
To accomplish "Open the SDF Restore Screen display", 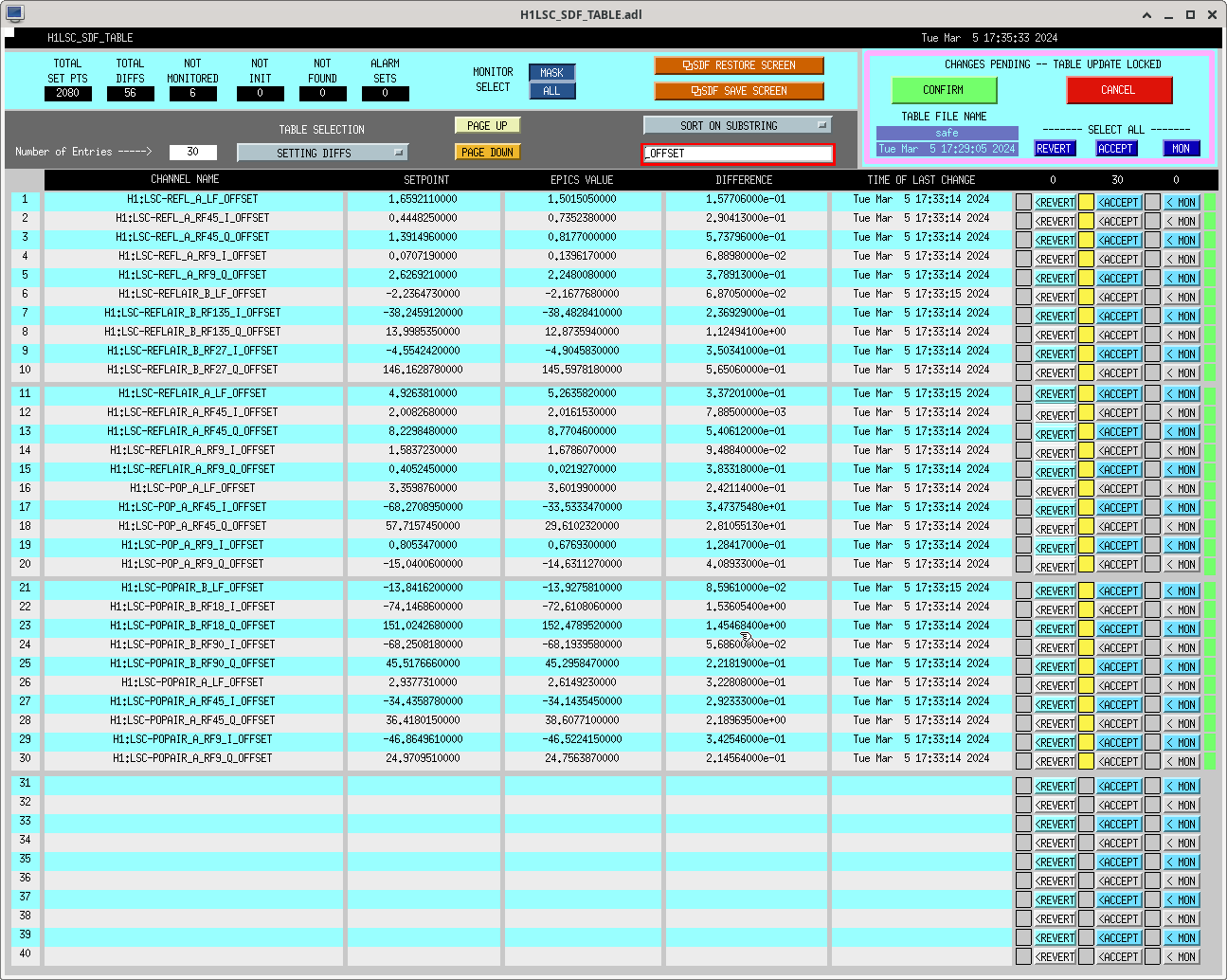I will click(738, 65).
